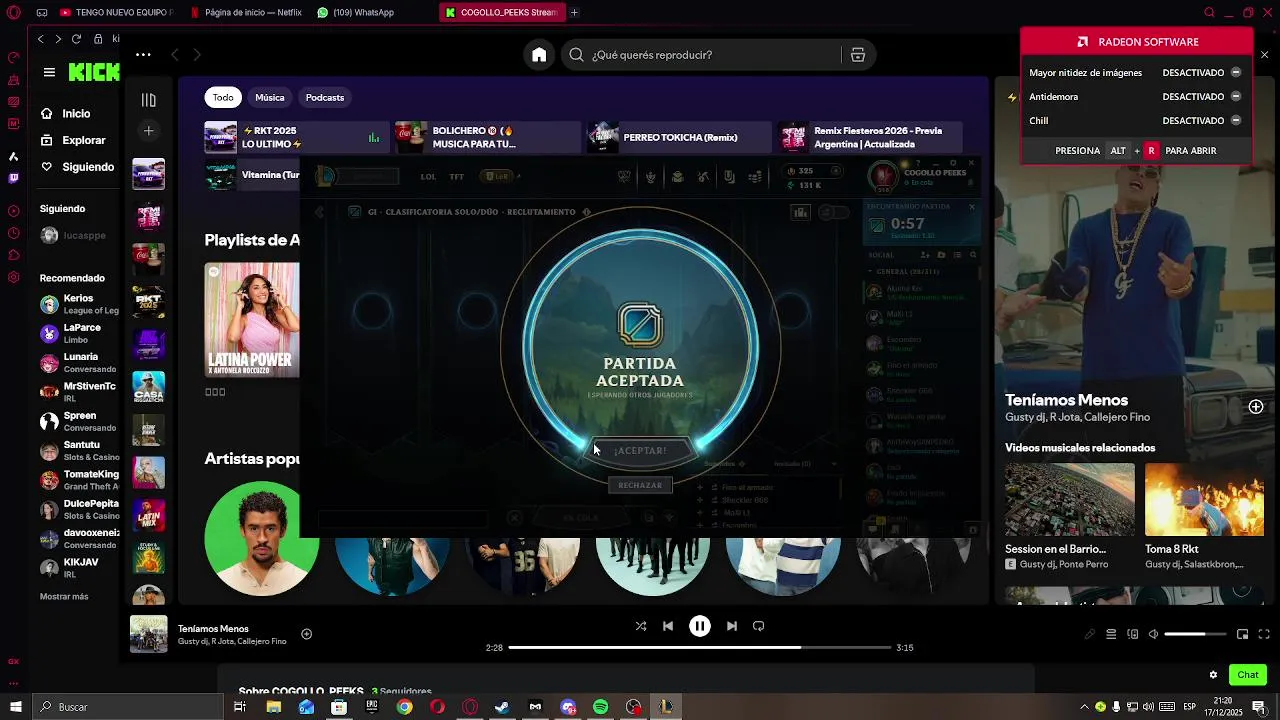The height and width of the screenshot is (720, 1280).
Task: Open the League client's store coins icon
Action: (755, 177)
